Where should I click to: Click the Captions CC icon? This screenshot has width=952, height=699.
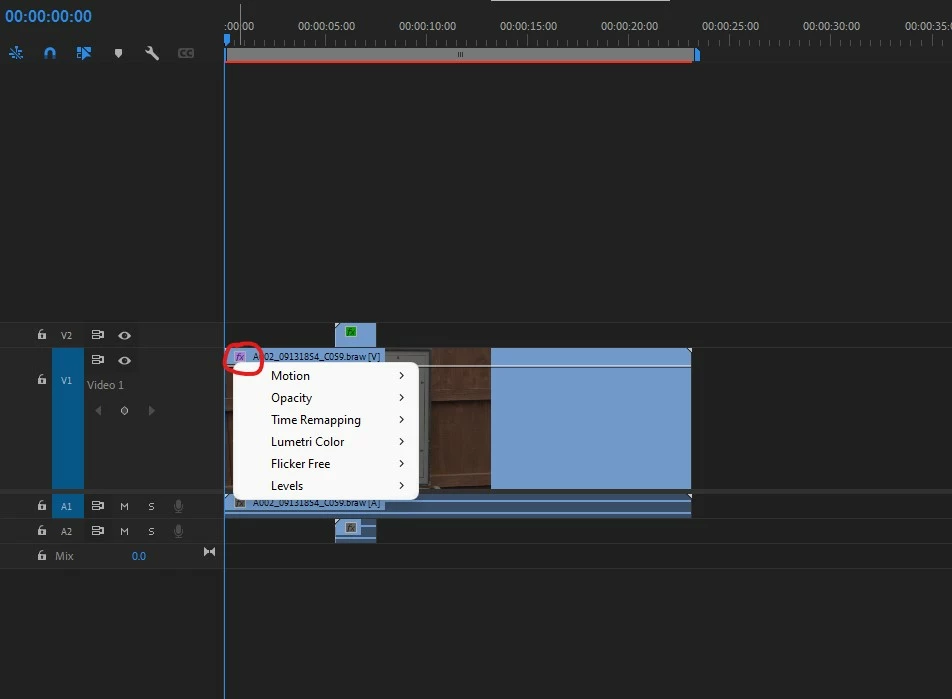click(x=186, y=53)
